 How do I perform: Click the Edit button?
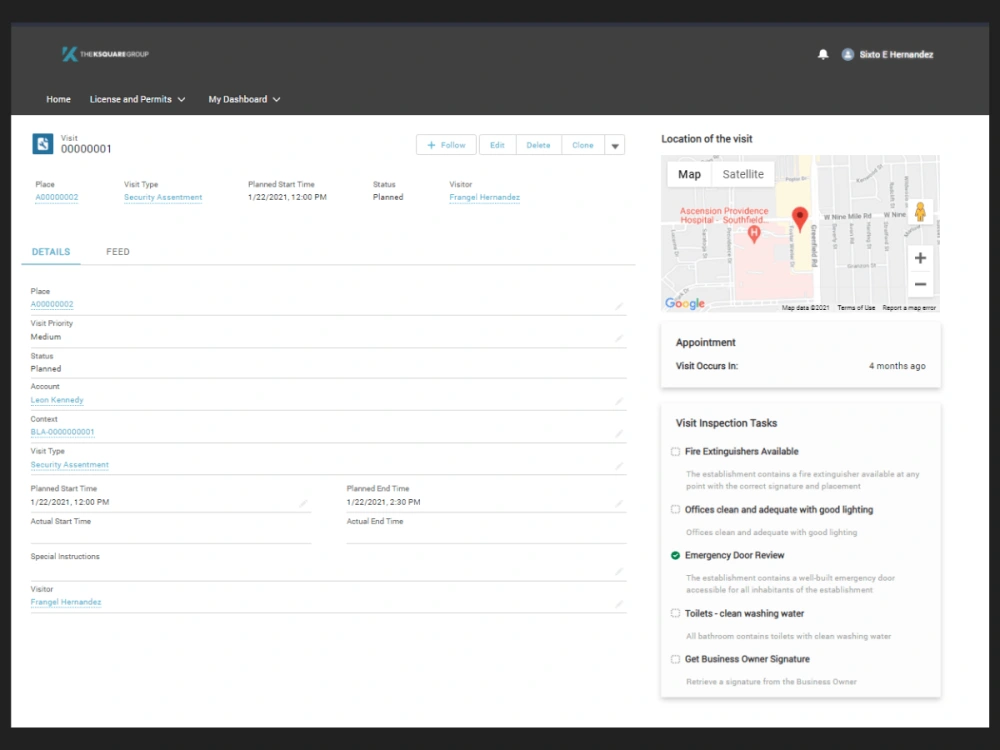click(497, 145)
